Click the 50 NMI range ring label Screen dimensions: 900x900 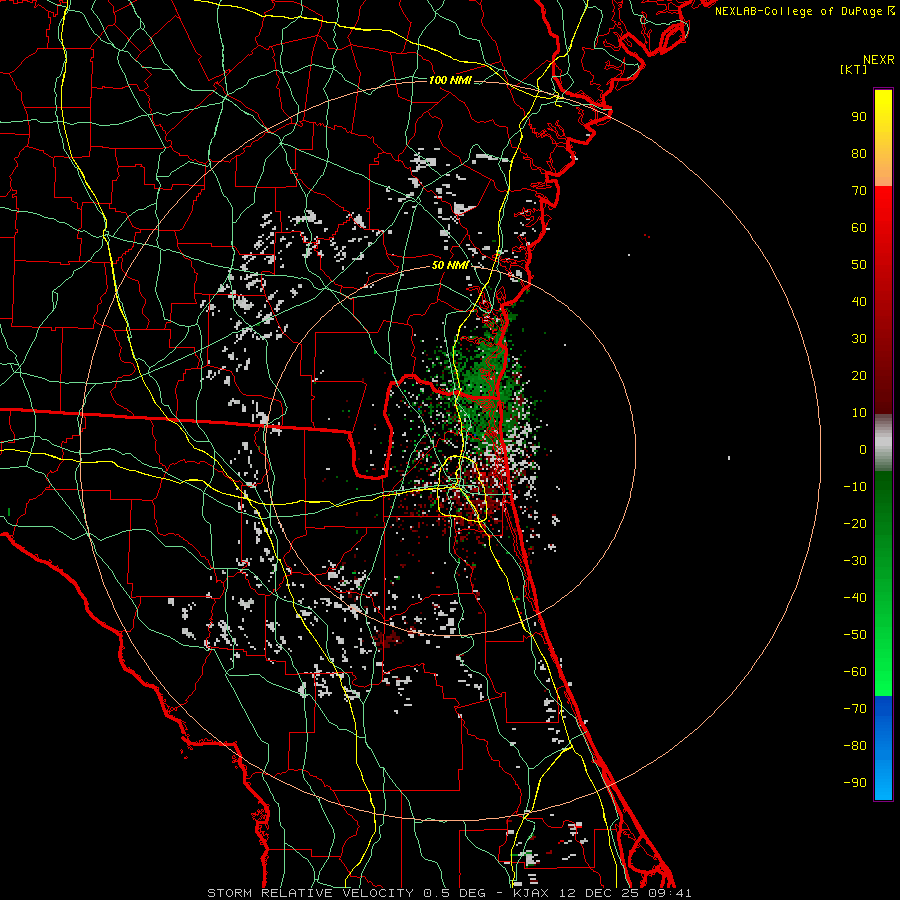pyautogui.click(x=450, y=265)
